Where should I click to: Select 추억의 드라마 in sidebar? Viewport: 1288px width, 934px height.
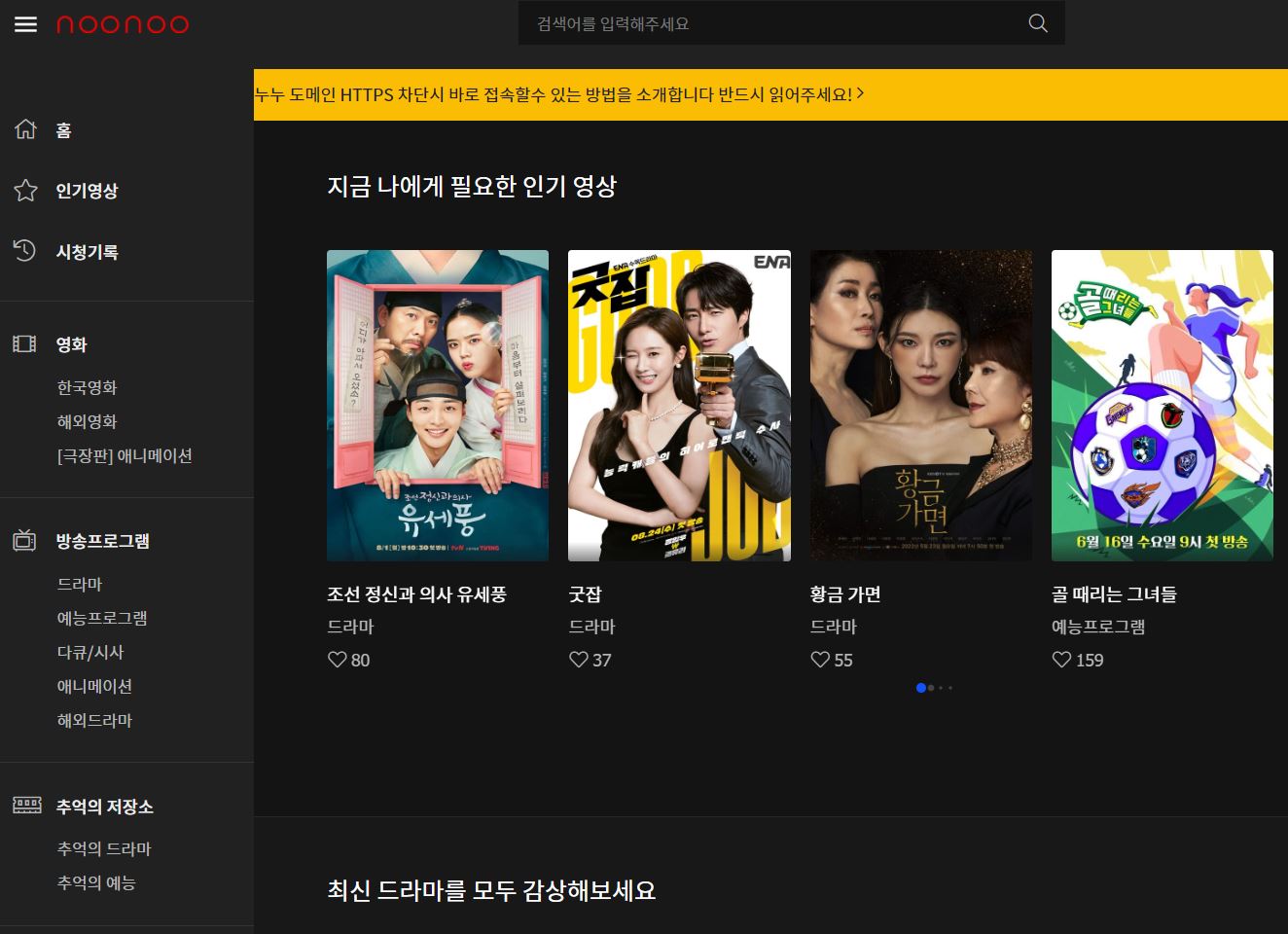coord(104,848)
